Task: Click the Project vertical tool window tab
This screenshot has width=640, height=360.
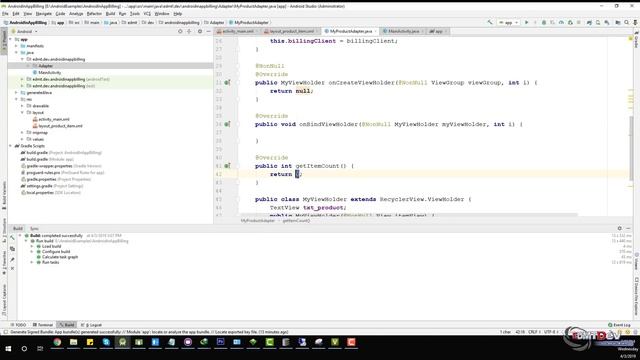Action: coord(4,42)
